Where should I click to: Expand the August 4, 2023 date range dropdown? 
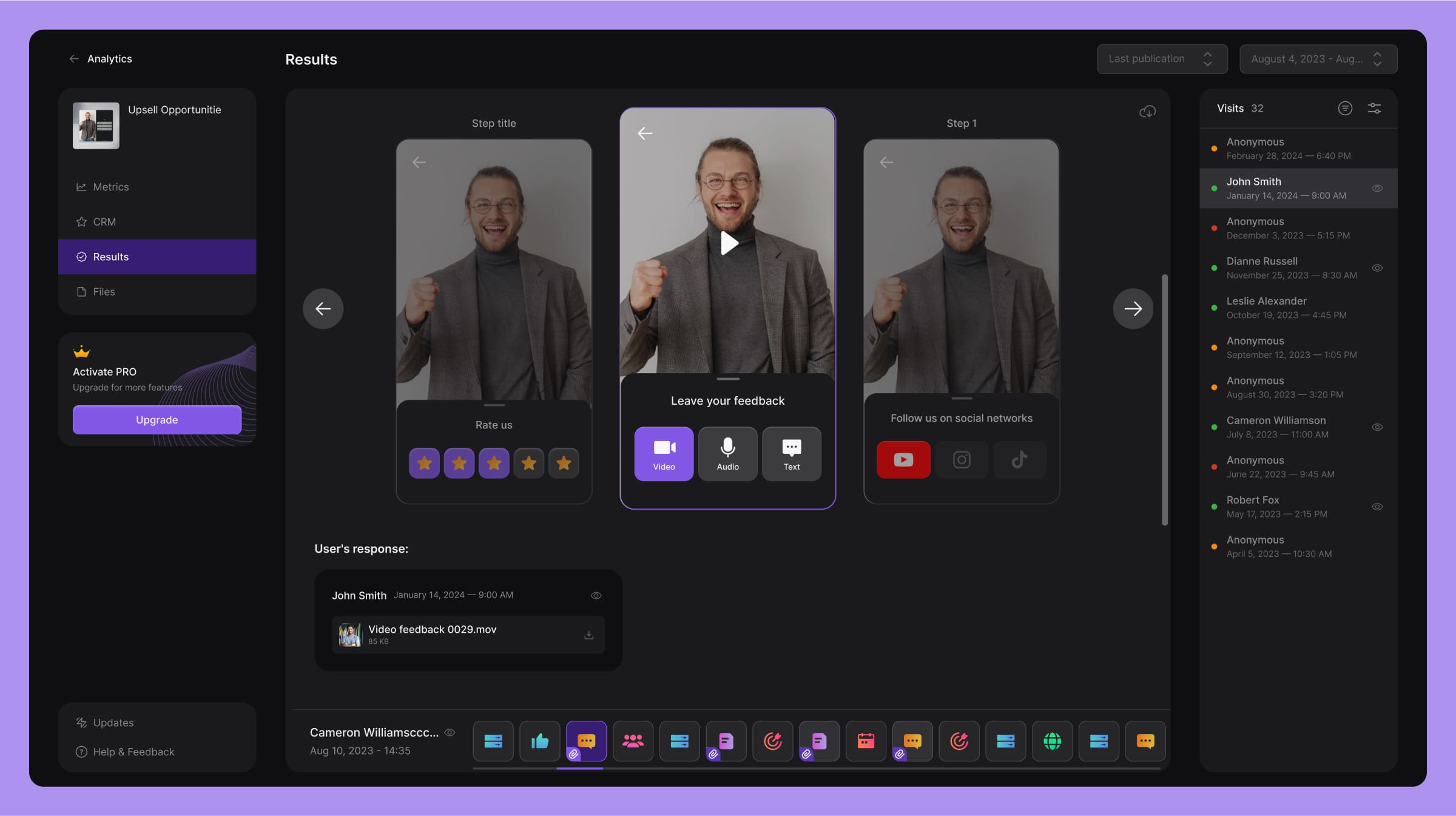pos(1318,59)
